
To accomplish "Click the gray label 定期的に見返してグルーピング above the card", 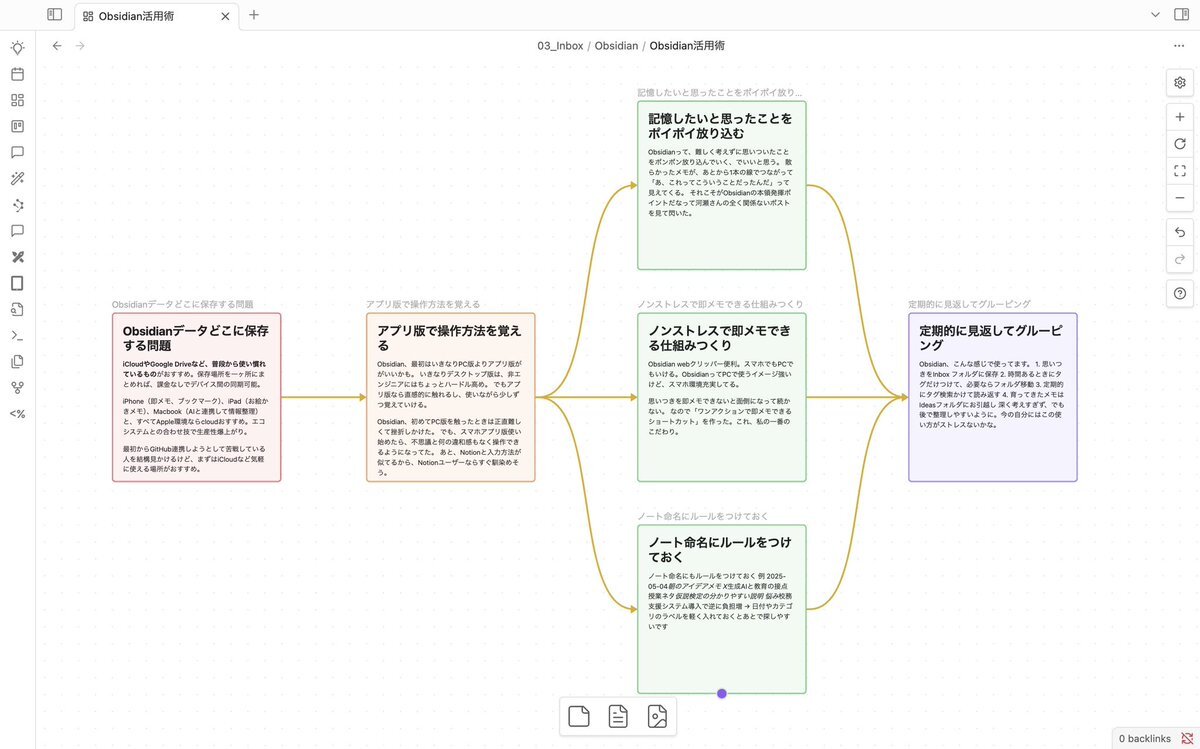I will [x=969, y=304].
